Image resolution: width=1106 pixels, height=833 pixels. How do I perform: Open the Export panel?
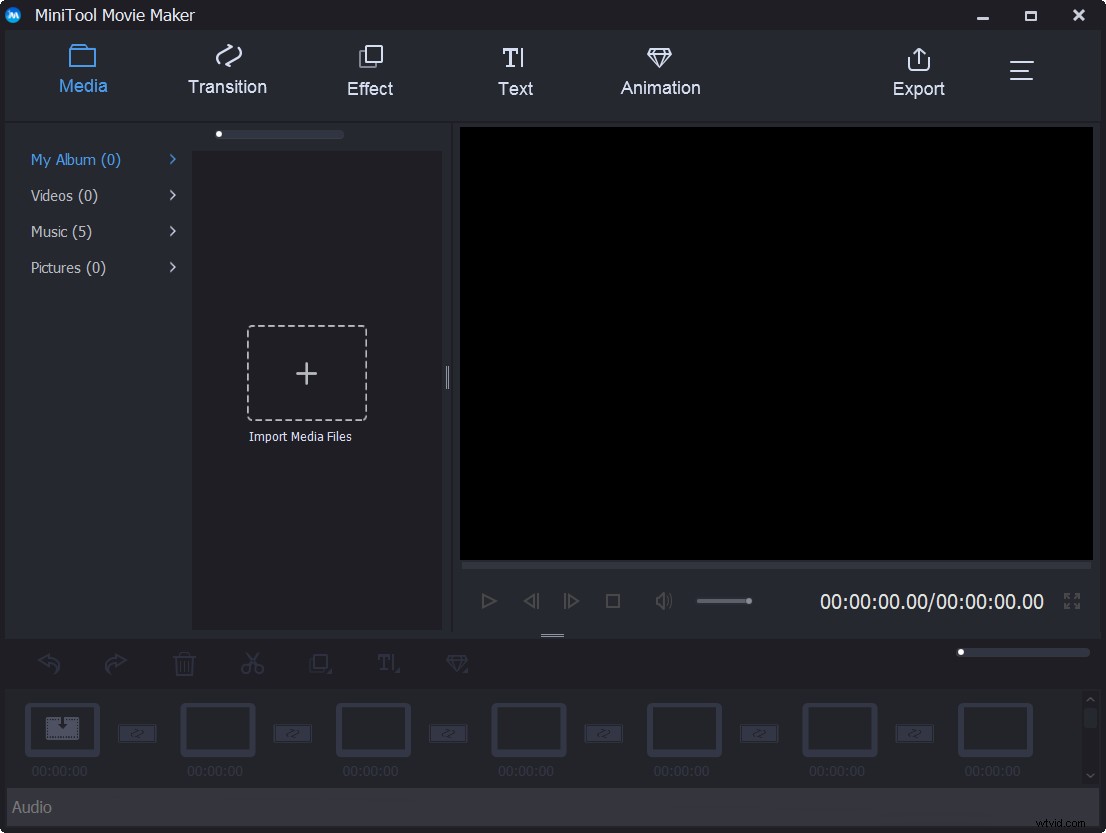coord(918,70)
